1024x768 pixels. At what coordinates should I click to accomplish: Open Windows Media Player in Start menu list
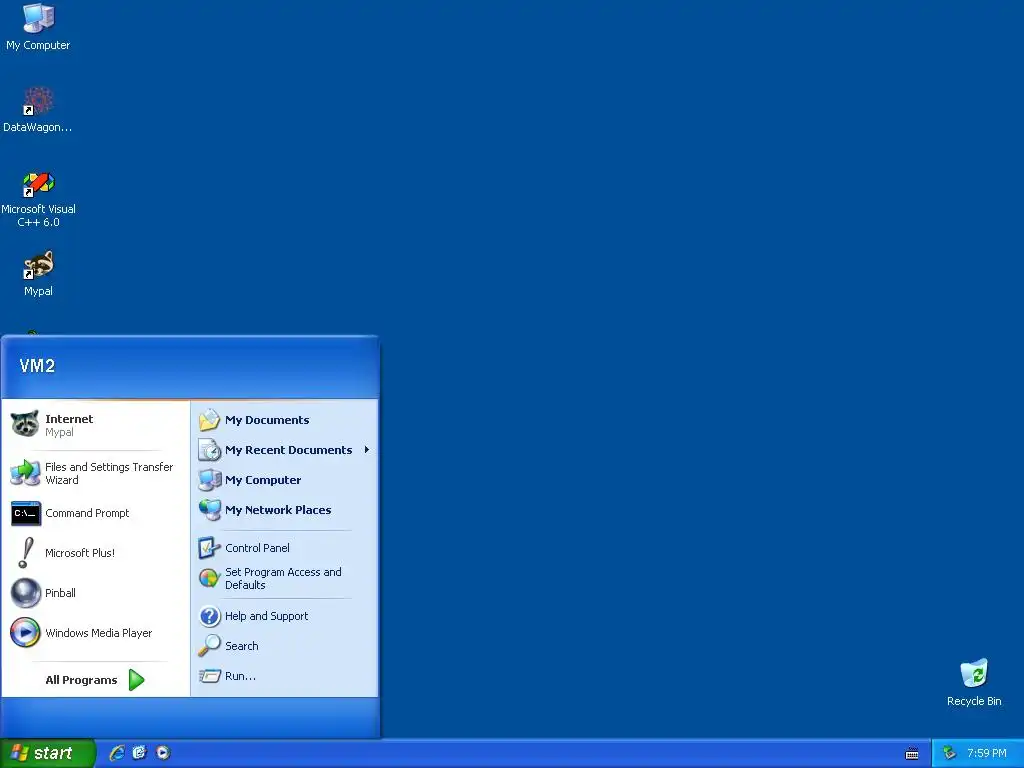(x=96, y=633)
